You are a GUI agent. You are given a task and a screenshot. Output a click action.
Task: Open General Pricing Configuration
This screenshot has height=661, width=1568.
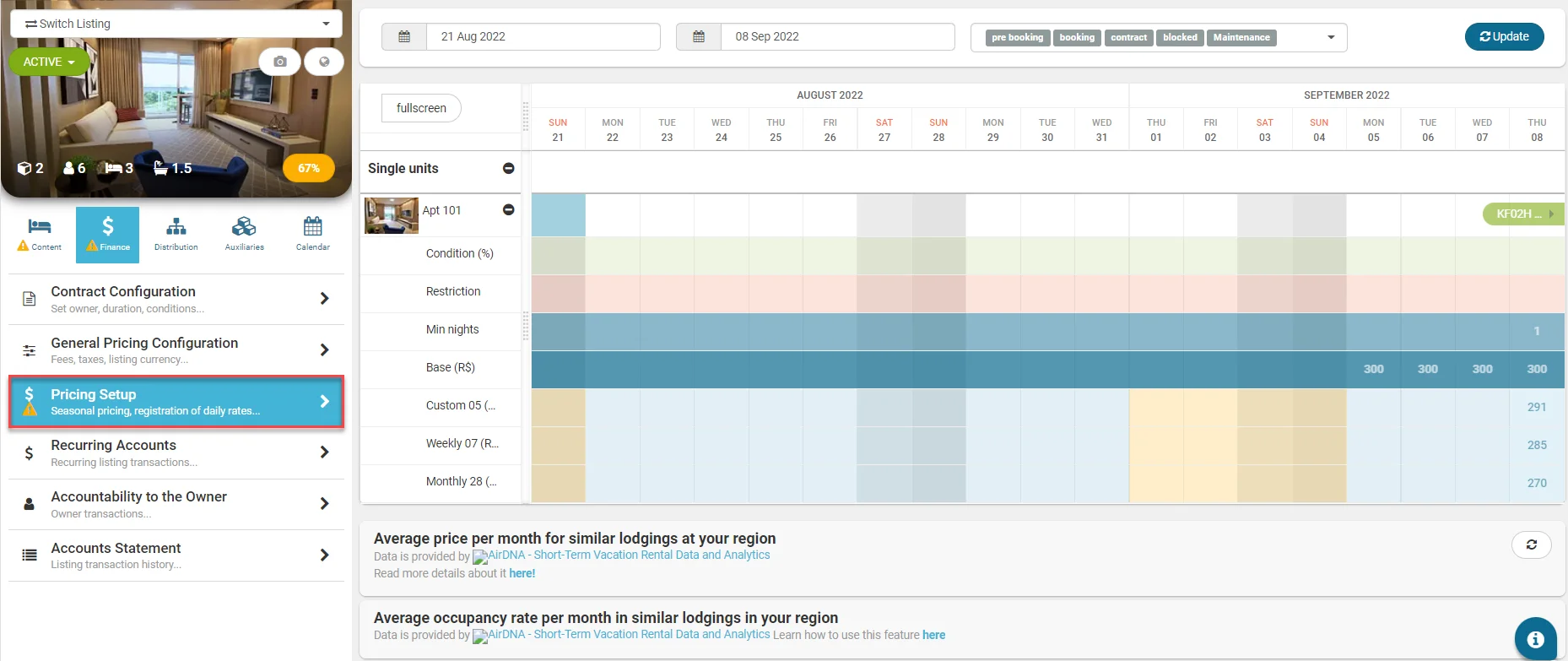pyautogui.click(x=176, y=350)
